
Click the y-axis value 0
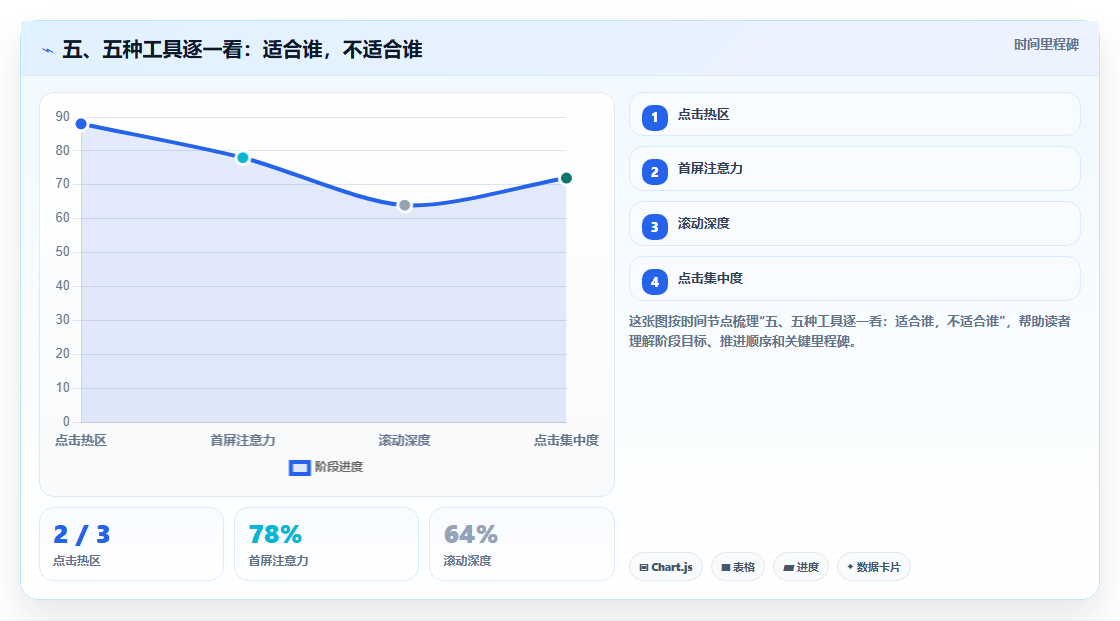(x=66, y=422)
